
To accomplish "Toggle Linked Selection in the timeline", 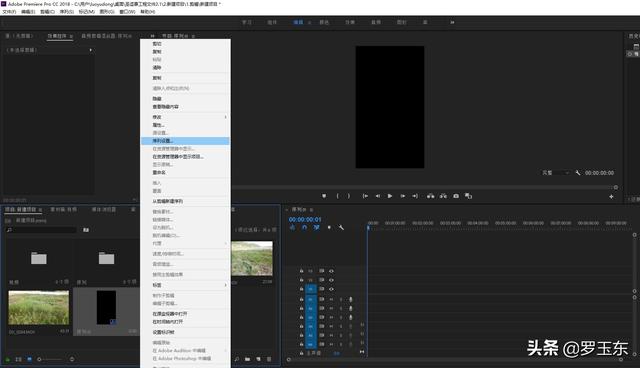I will [317, 228].
